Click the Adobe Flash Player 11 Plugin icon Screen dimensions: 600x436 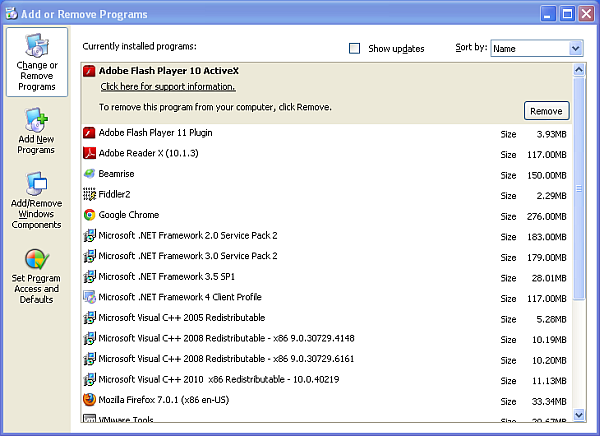89,133
